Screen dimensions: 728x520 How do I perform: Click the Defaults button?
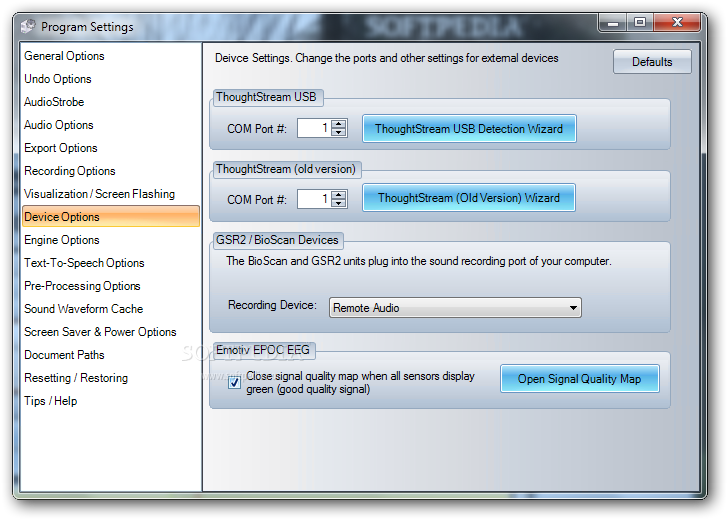point(652,62)
